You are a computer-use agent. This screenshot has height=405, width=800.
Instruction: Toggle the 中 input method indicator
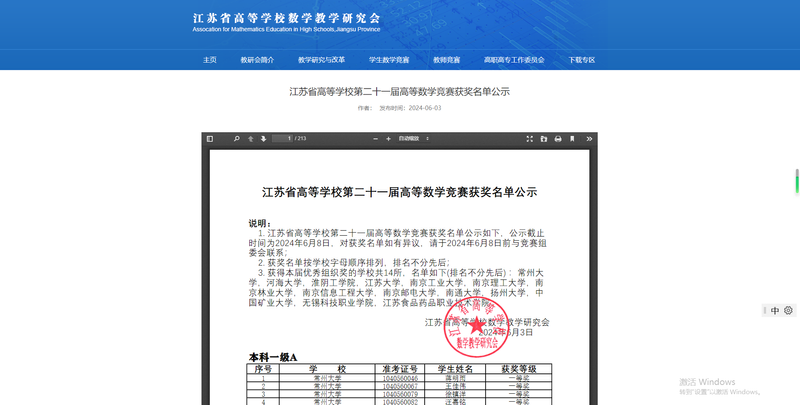point(775,311)
